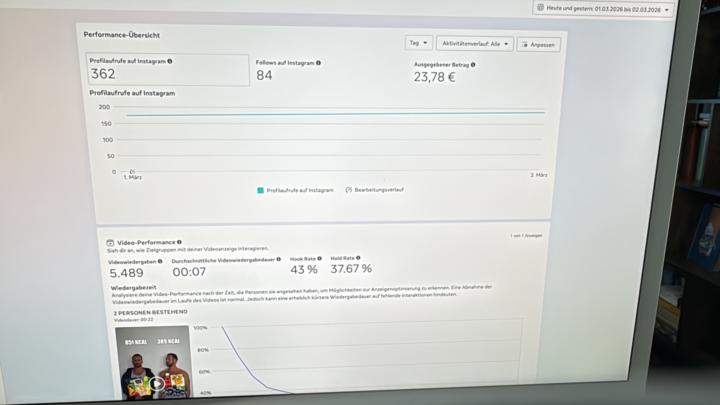Open the Aktivitätenverlauf: Alle dropdown

click(x=475, y=44)
